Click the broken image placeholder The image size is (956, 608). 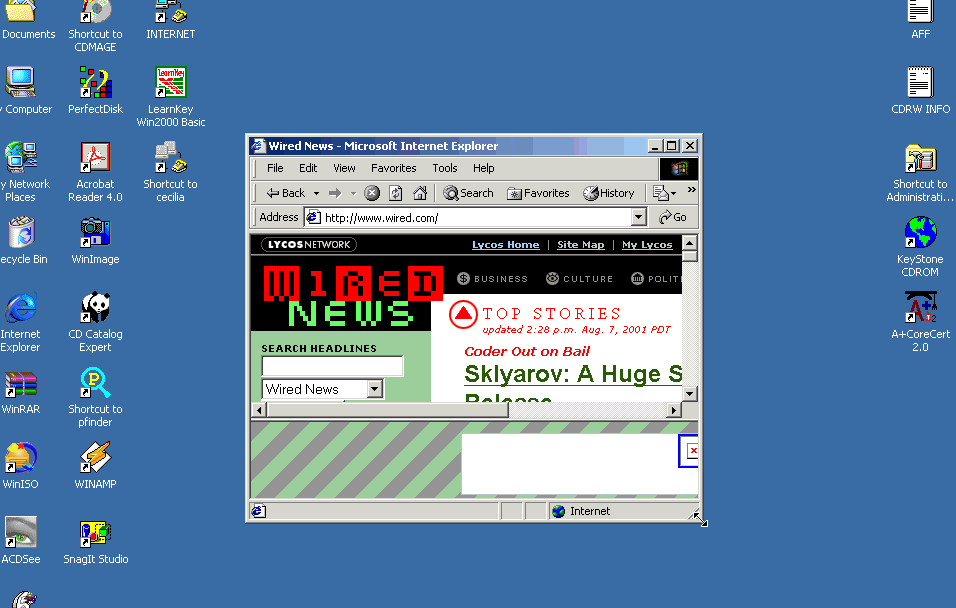[689, 451]
